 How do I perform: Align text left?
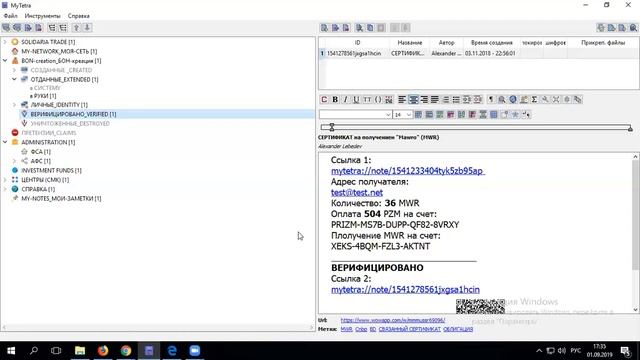pos(402,99)
